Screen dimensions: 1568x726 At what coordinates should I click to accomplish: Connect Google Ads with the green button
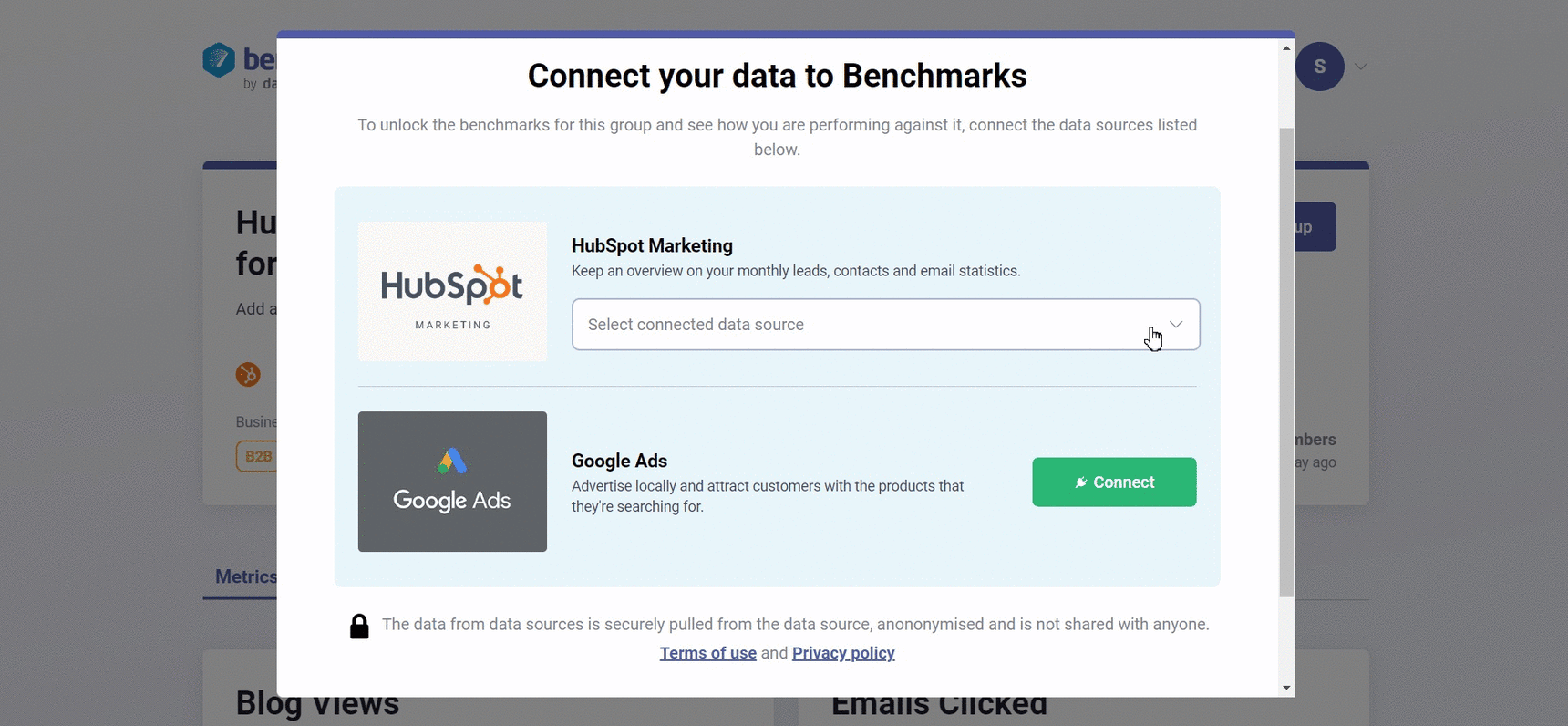tap(1114, 482)
